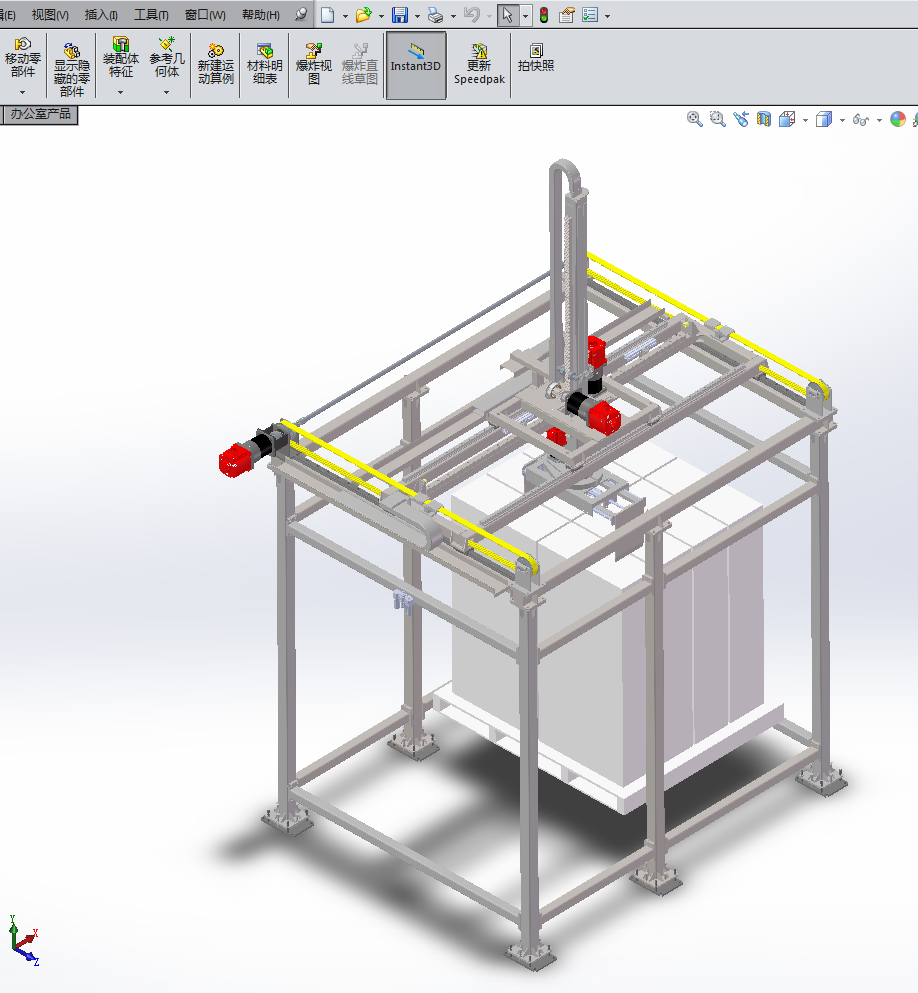918x993 pixels.
Task: Click the Rebuild traffic light icon
Action: pyautogui.click(x=544, y=15)
